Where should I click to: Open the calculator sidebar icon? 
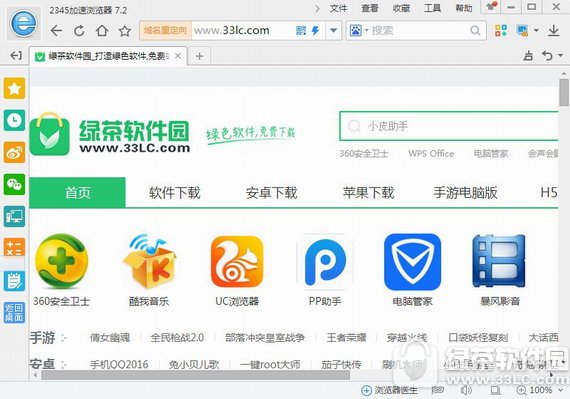(15, 247)
